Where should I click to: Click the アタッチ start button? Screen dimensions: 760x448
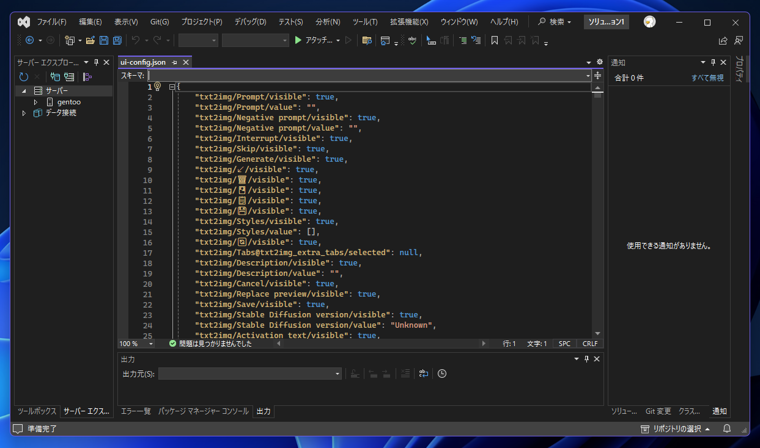click(313, 40)
